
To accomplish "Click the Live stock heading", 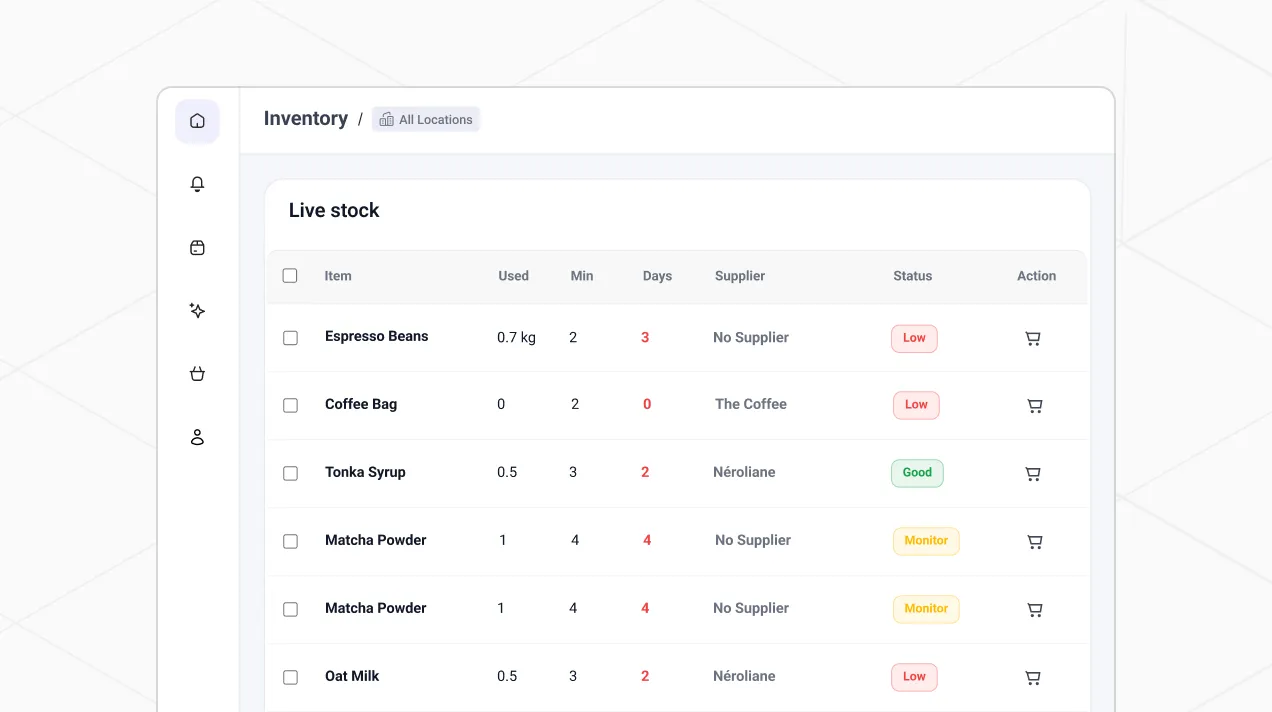I will point(334,210).
